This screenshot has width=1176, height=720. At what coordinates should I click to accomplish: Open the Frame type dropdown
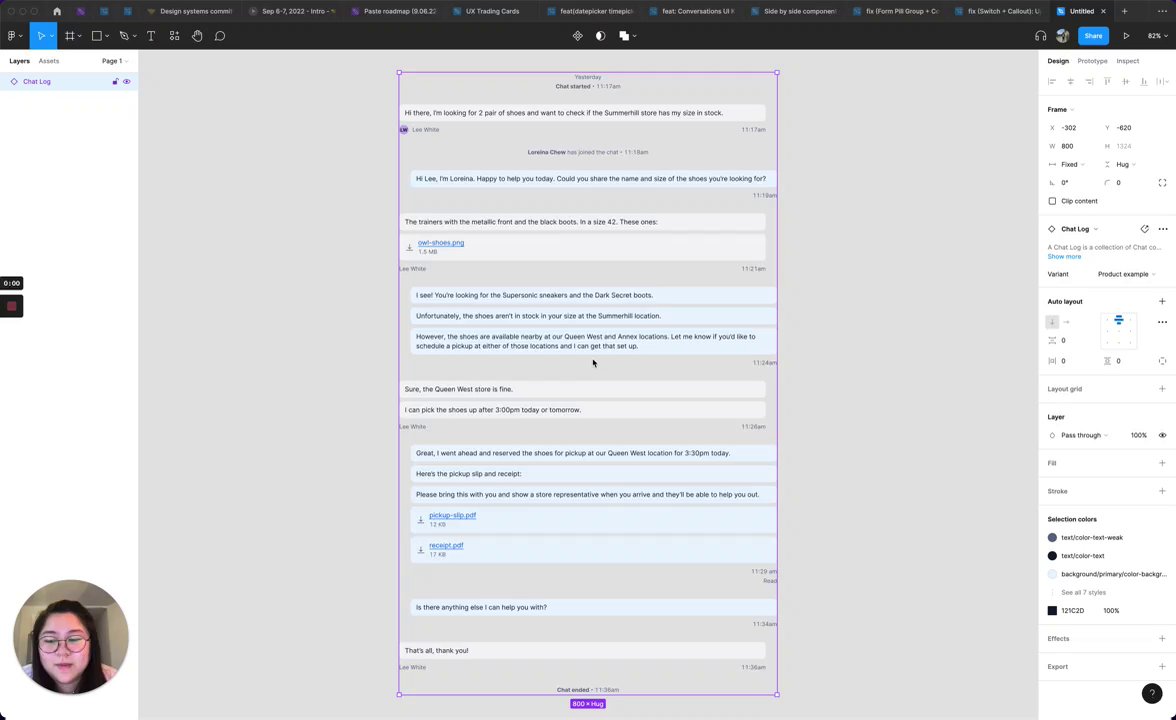pyautogui.click(x=1060, y=110)
